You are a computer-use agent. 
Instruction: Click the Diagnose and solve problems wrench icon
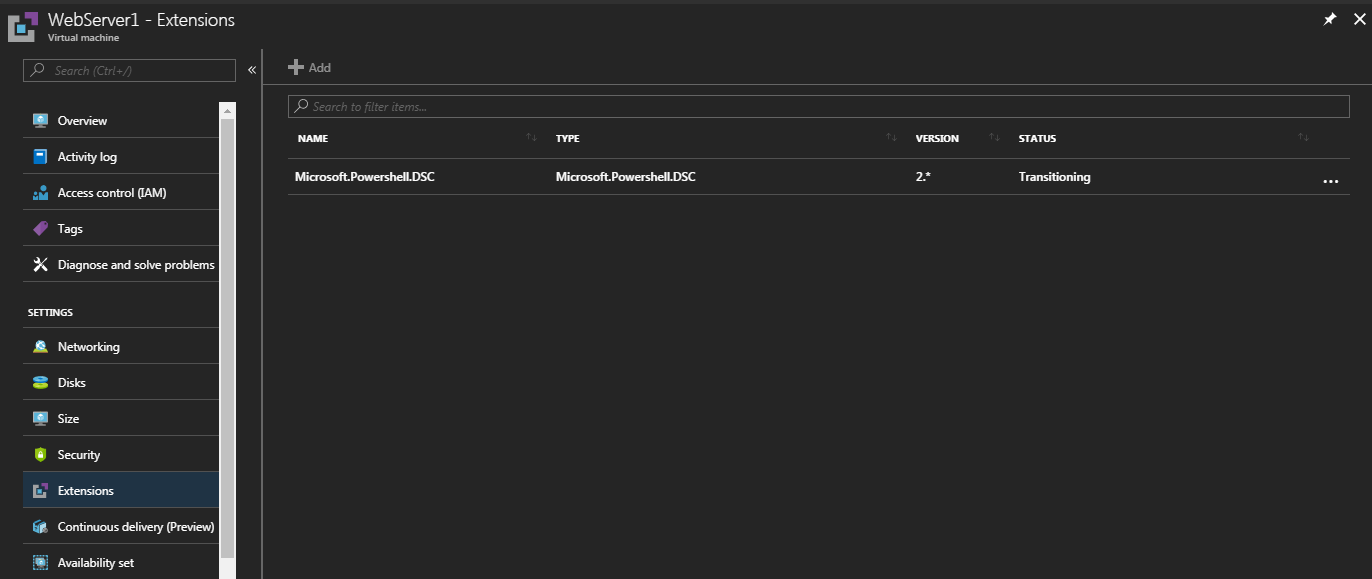[x=40, y=264]
